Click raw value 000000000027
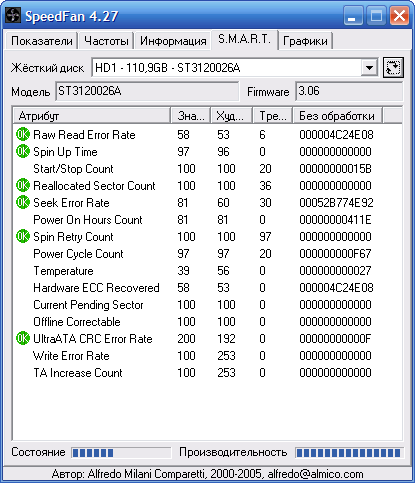 (335, 271)
